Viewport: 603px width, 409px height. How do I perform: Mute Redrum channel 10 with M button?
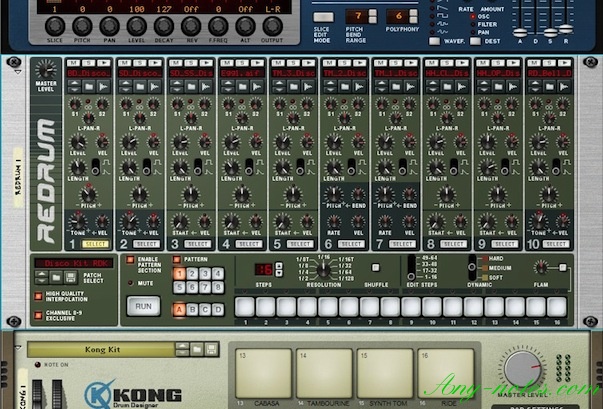[x=534, y=63]
